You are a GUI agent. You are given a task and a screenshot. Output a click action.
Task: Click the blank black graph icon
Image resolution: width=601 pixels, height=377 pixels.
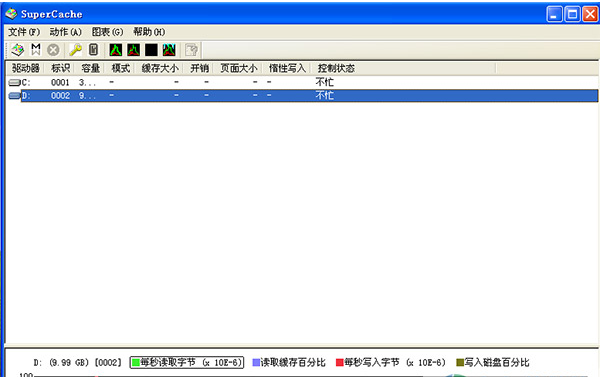[x=151, y=50]
